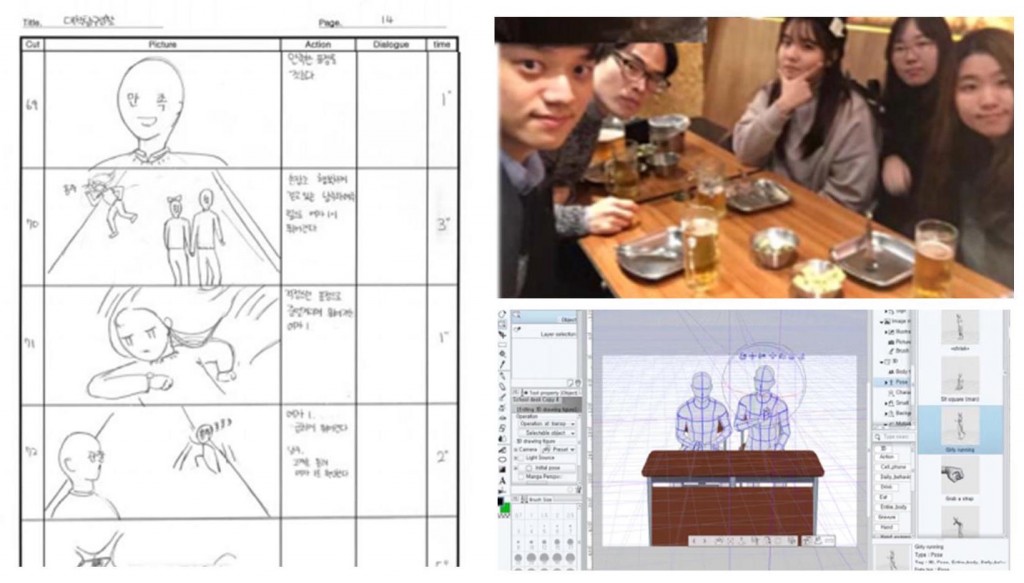Select the Text tool (A icon)
This screenshot has height=583, width=1024.
tap(503, 478)
